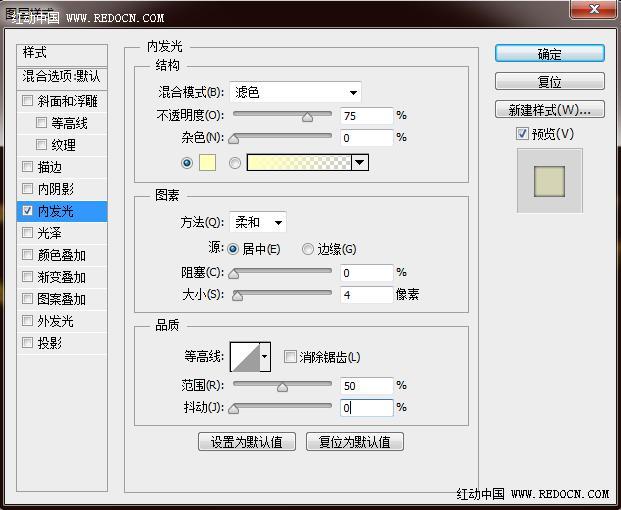Screen dimensions: 621x510
Task: Click the yellow-to-transparent gradient bar
Action: click(299, 162)
